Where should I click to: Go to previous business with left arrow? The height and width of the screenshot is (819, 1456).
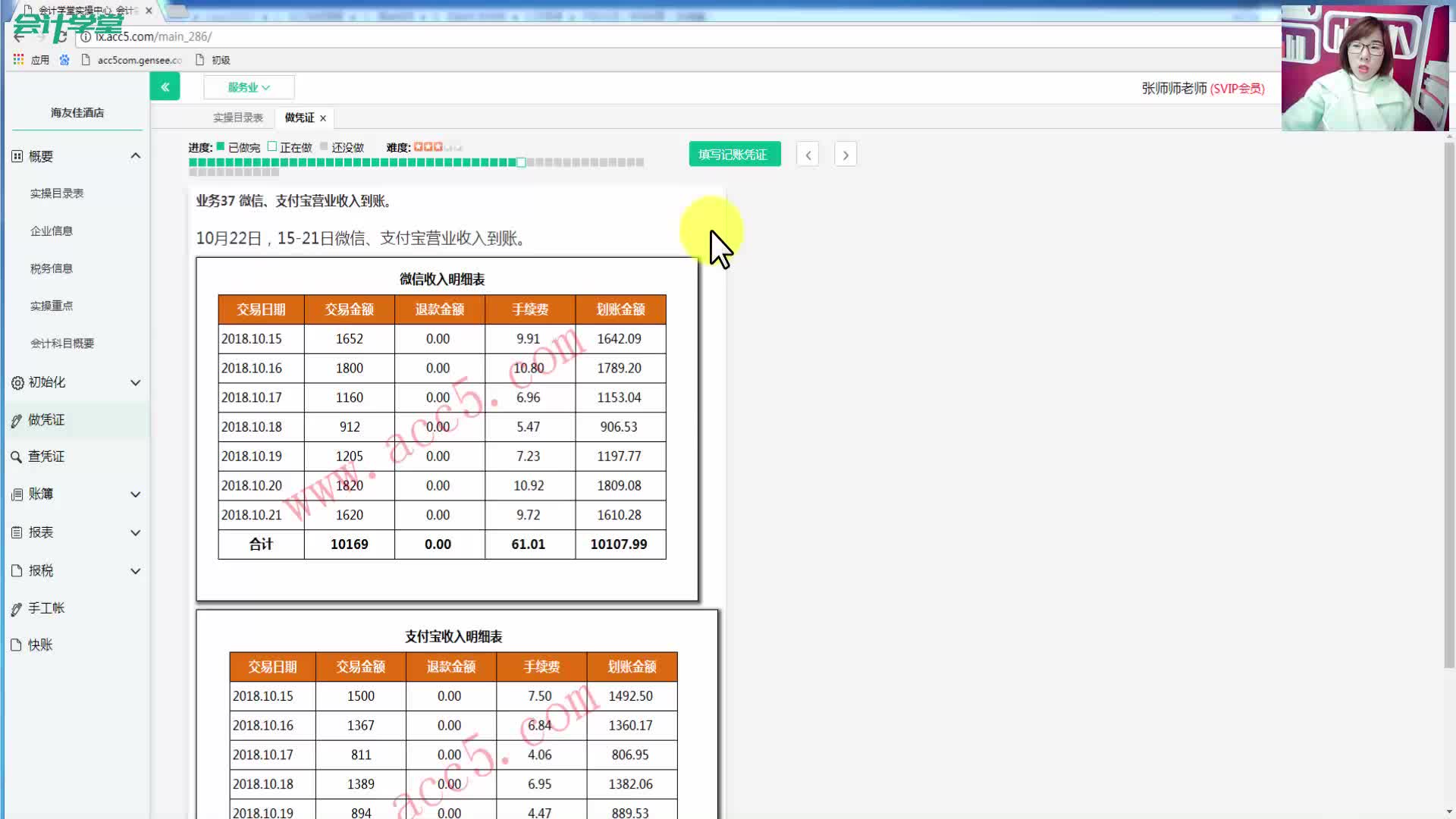pyautogui.click(x=808, y=155)
